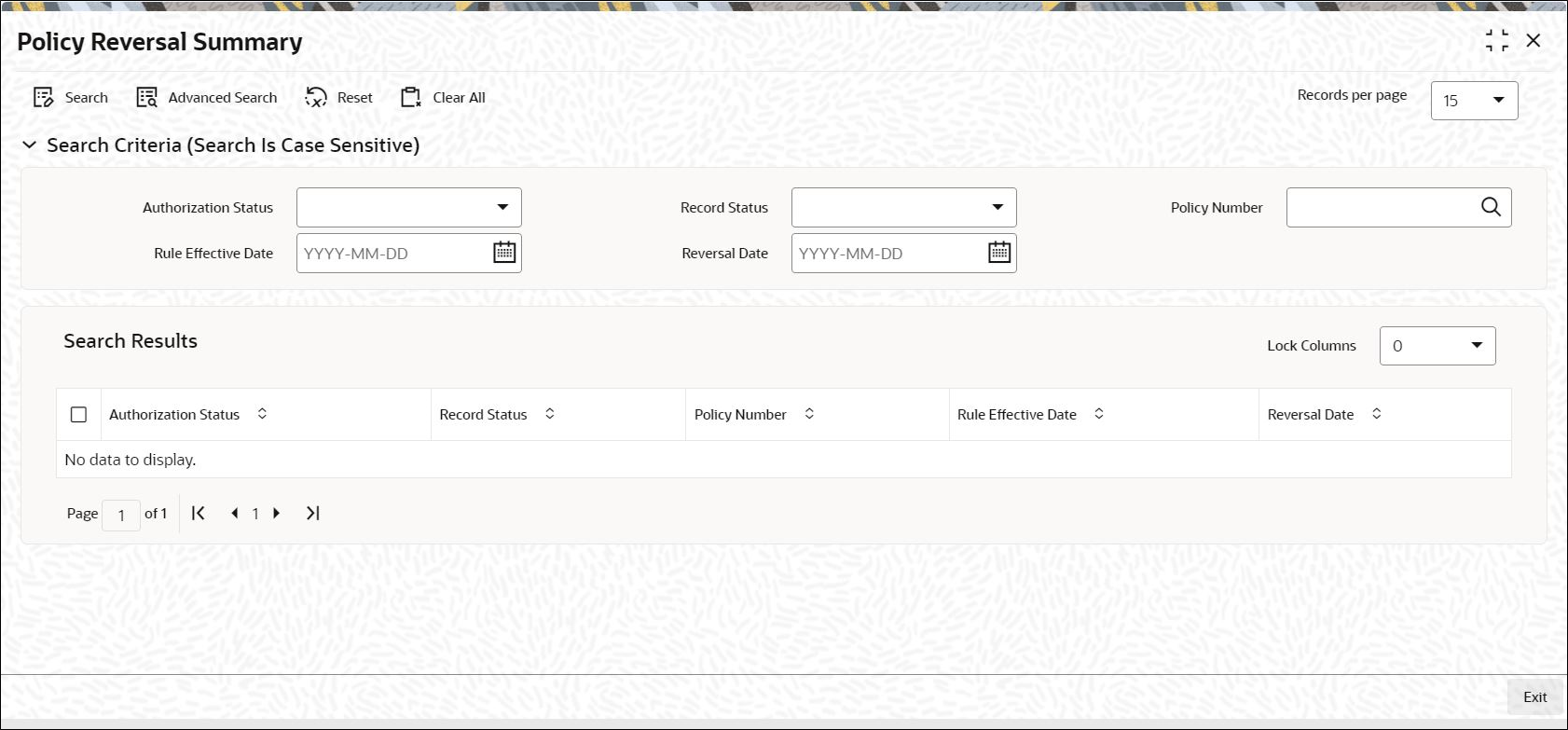Click the Authorization Status column header text

[x=174, y=415]
